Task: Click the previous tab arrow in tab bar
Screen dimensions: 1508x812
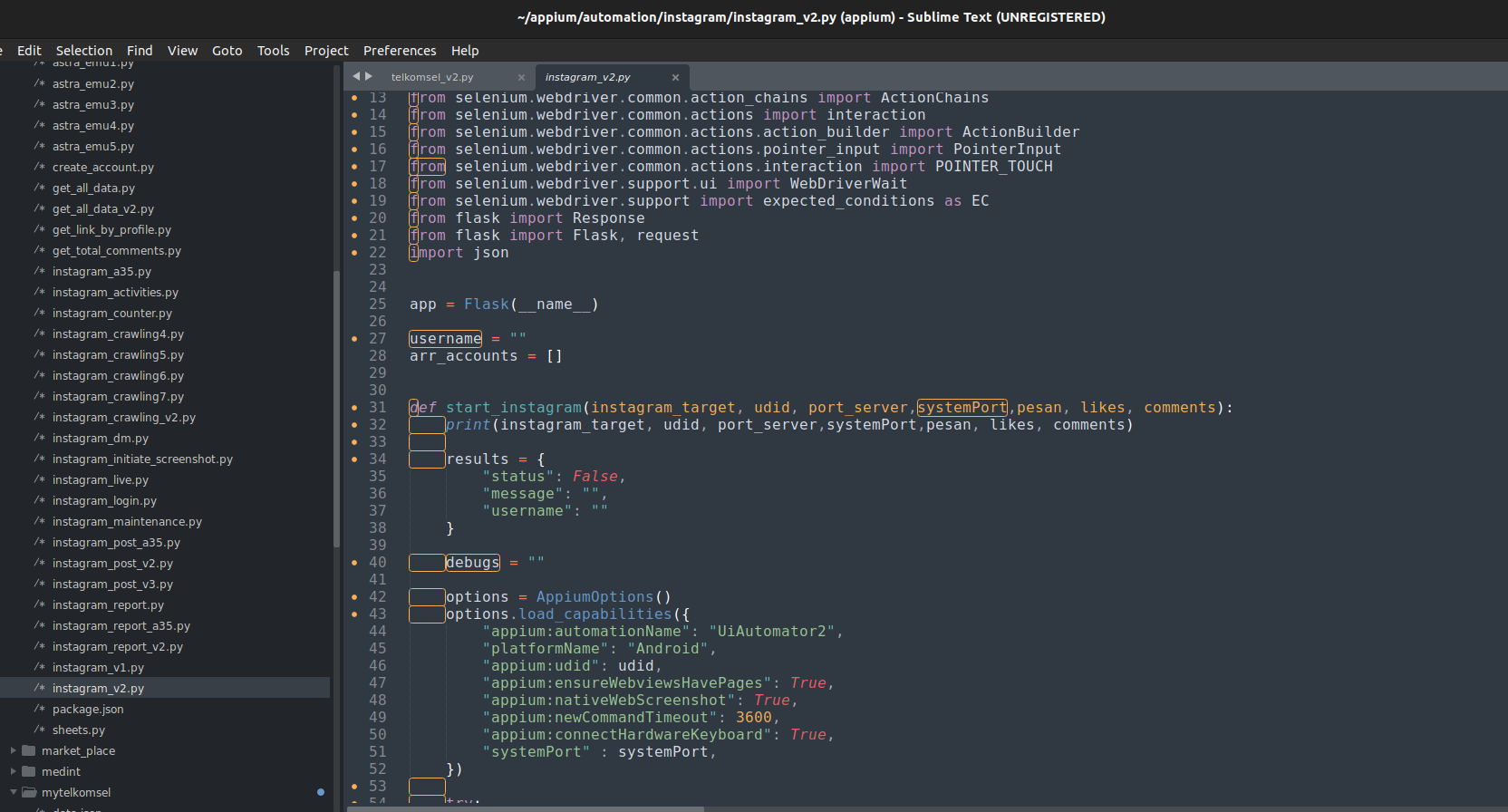Action: point(356,76)
